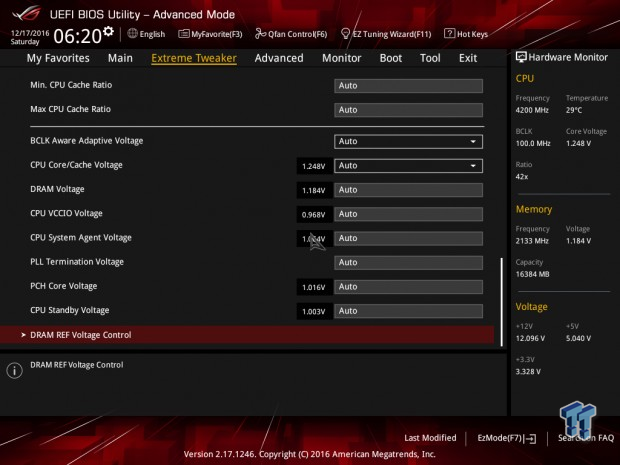Click Min. CPU Cache Ratio field
The image size is (620, 465).
[x=408, y=86]
